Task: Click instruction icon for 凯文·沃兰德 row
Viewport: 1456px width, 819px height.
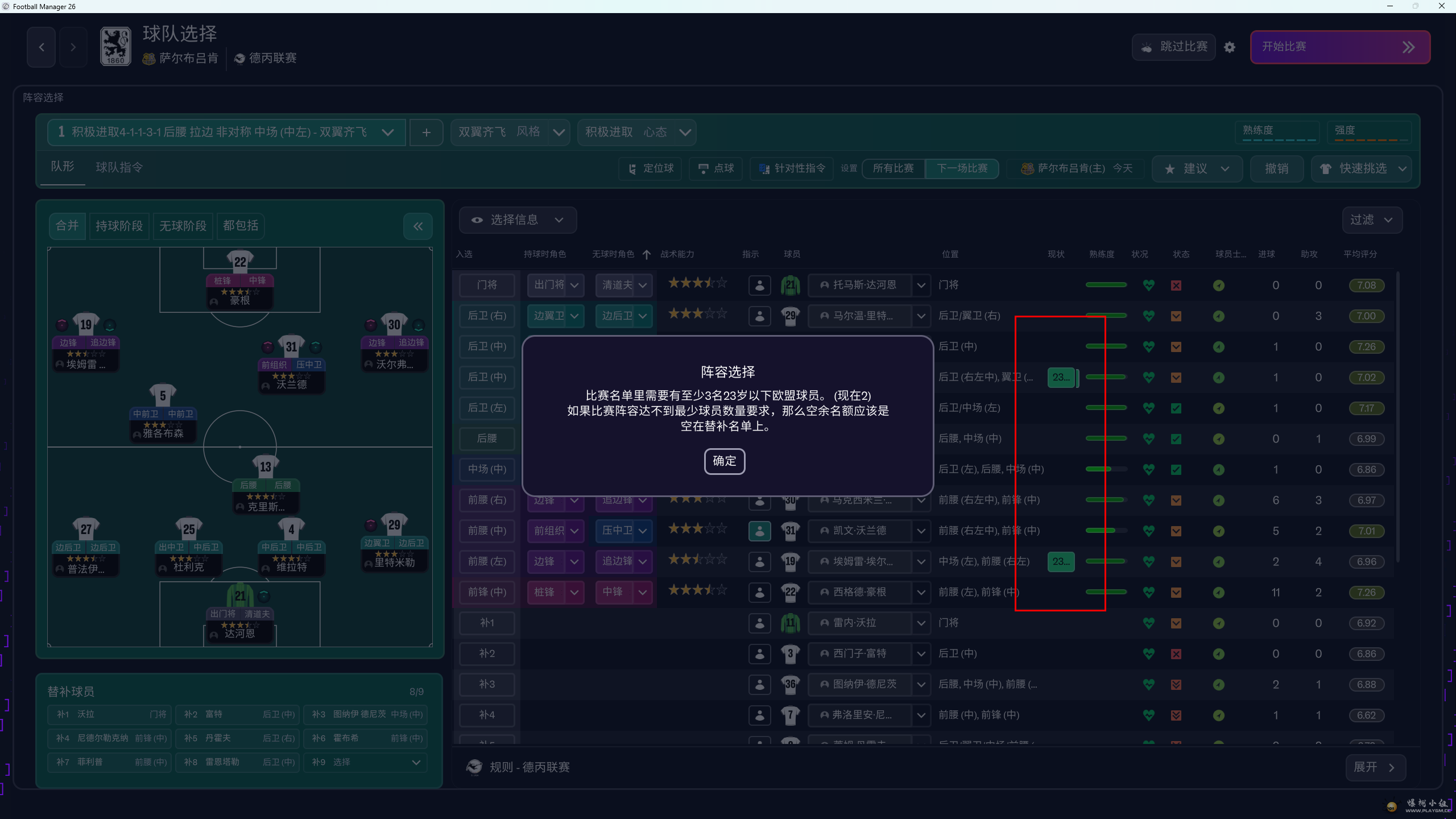Action: (x=759, y=531)
